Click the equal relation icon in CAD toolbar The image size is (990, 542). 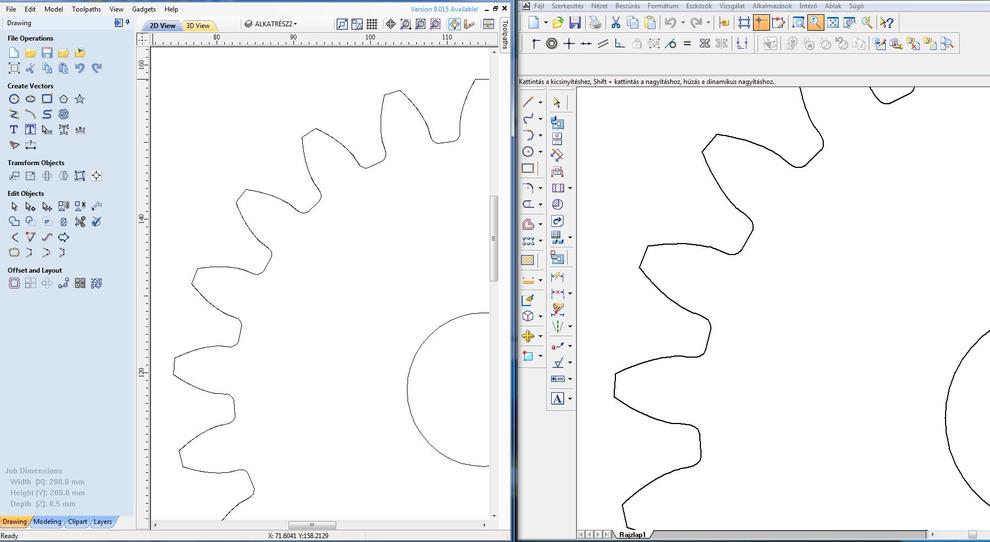pyautogui.click(x=687, y=44)
